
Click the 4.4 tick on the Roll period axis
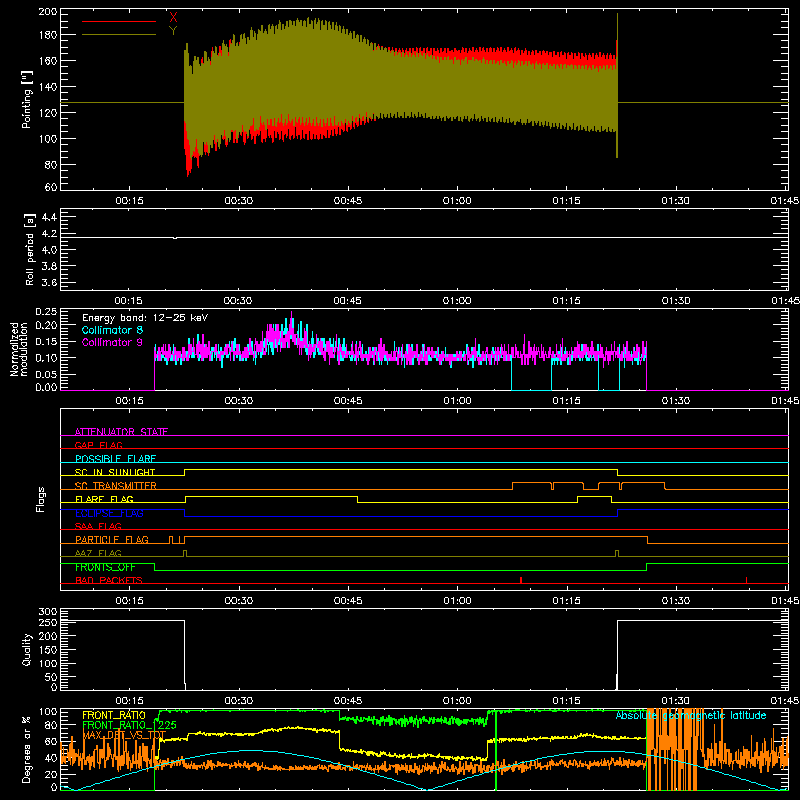point(49,217)
